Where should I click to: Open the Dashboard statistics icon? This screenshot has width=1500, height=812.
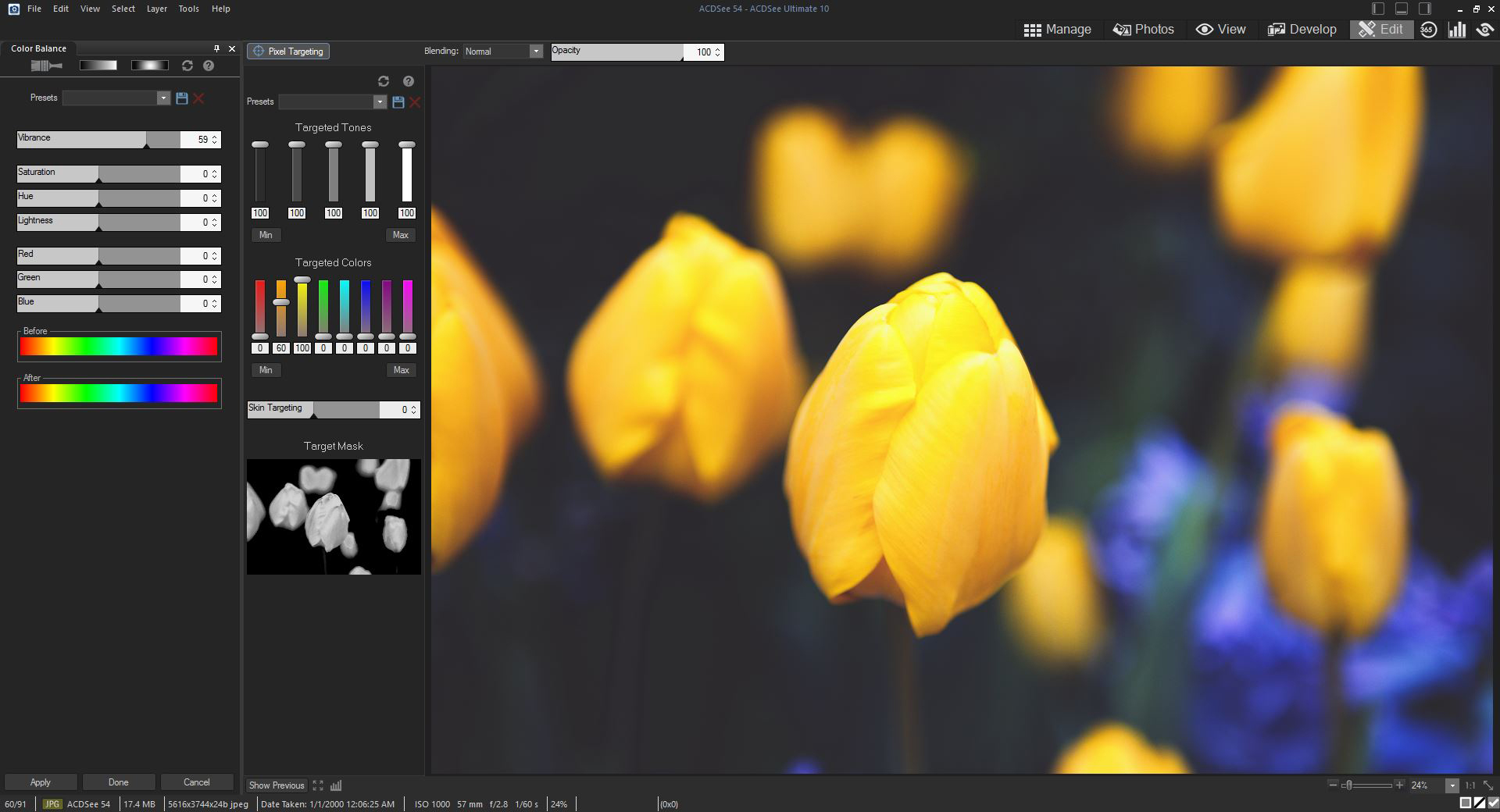(1457, 30)
